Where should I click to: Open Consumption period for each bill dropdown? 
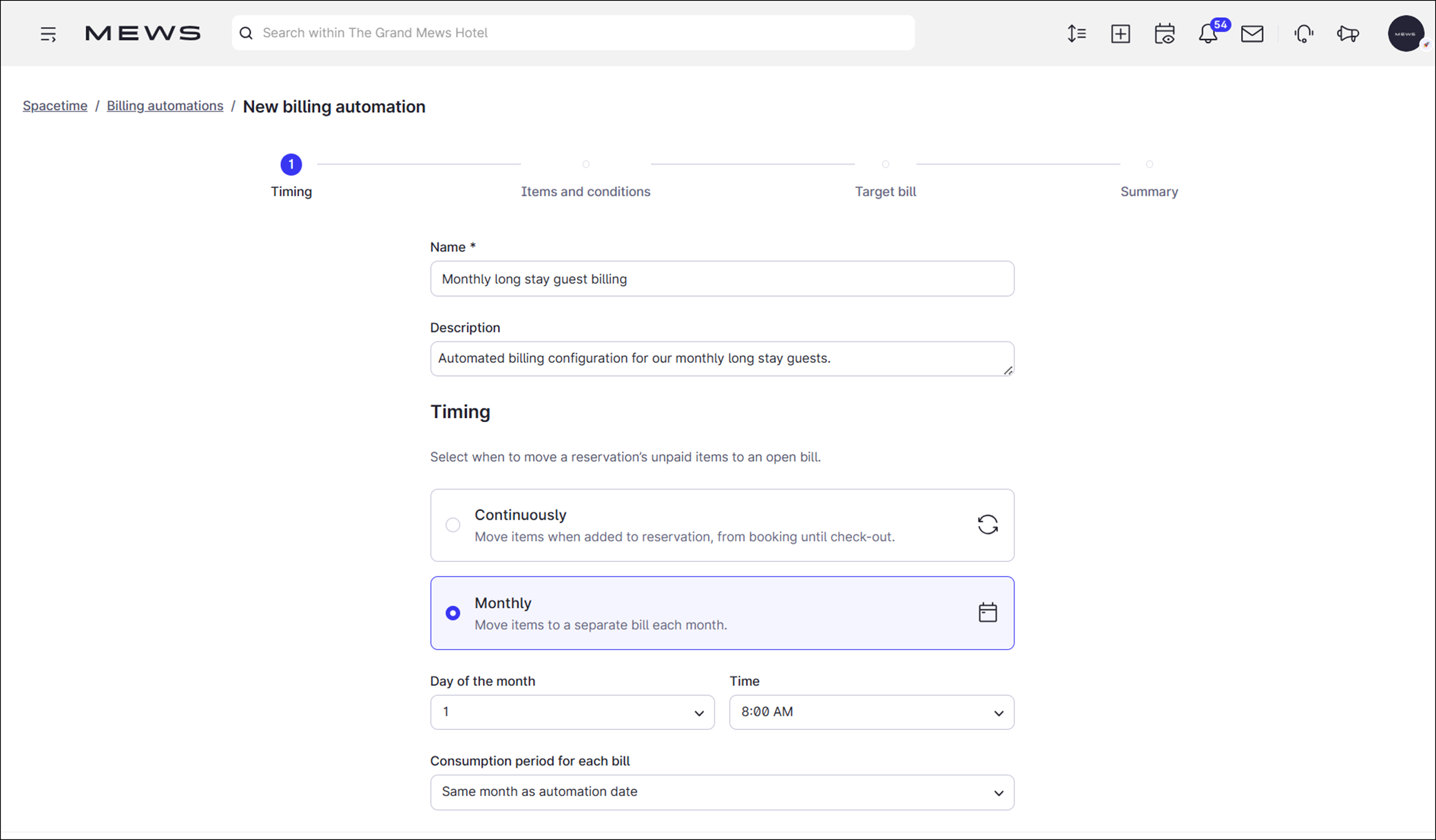[x=722, y=792]
